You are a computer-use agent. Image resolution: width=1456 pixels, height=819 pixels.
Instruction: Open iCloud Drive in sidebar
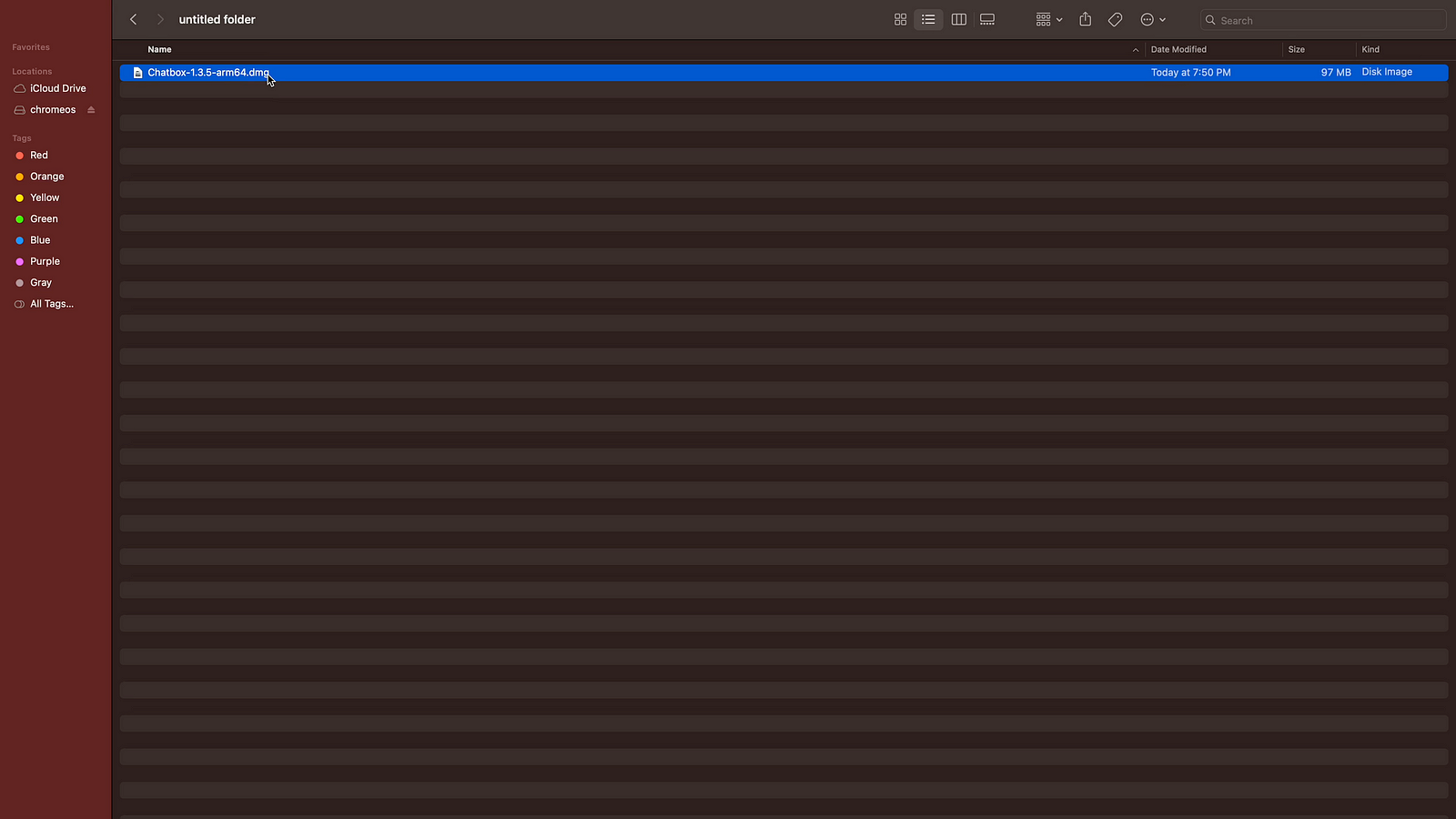coord(57,88)
